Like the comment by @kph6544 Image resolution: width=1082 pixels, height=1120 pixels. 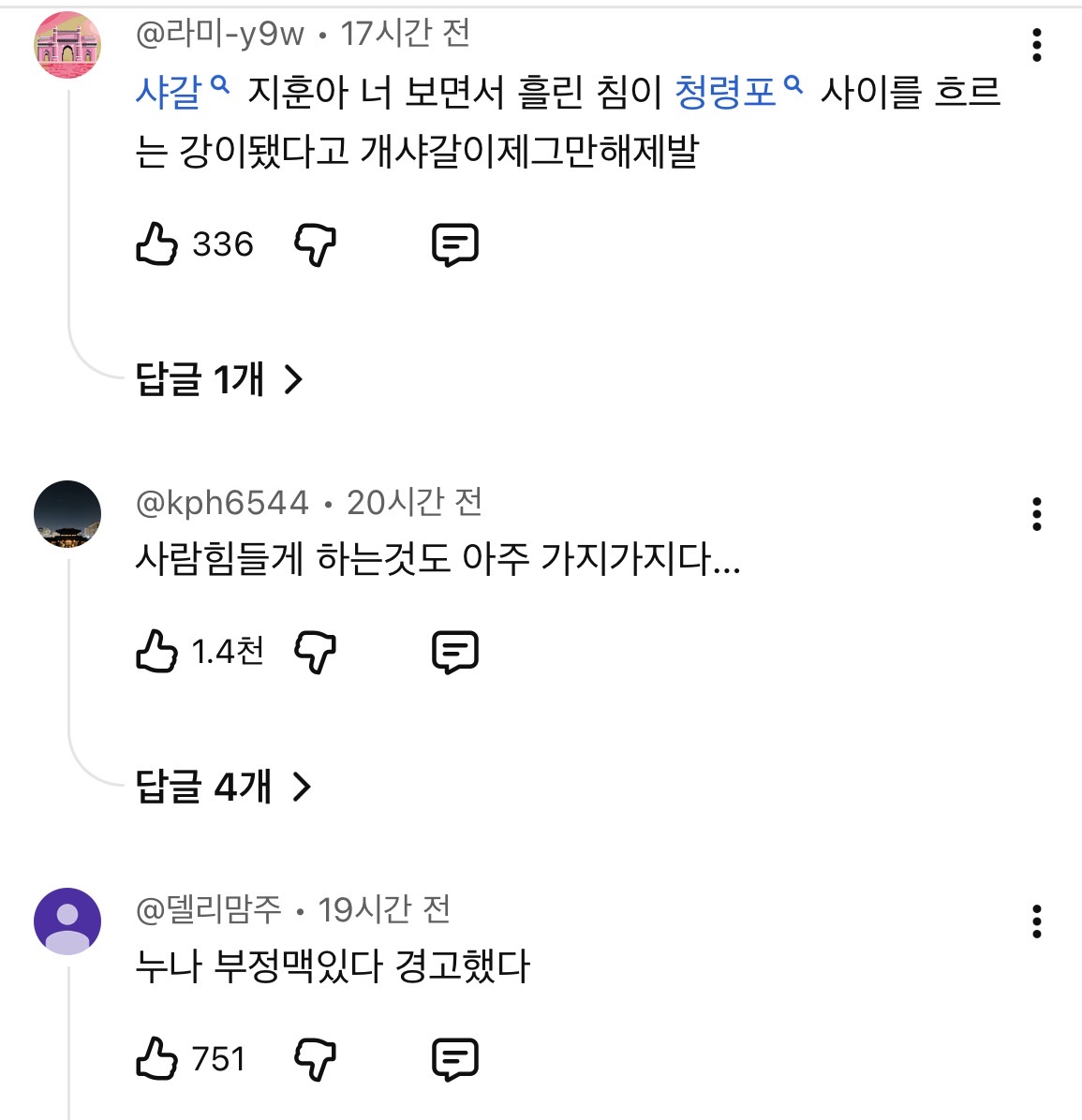pos(156,651)
